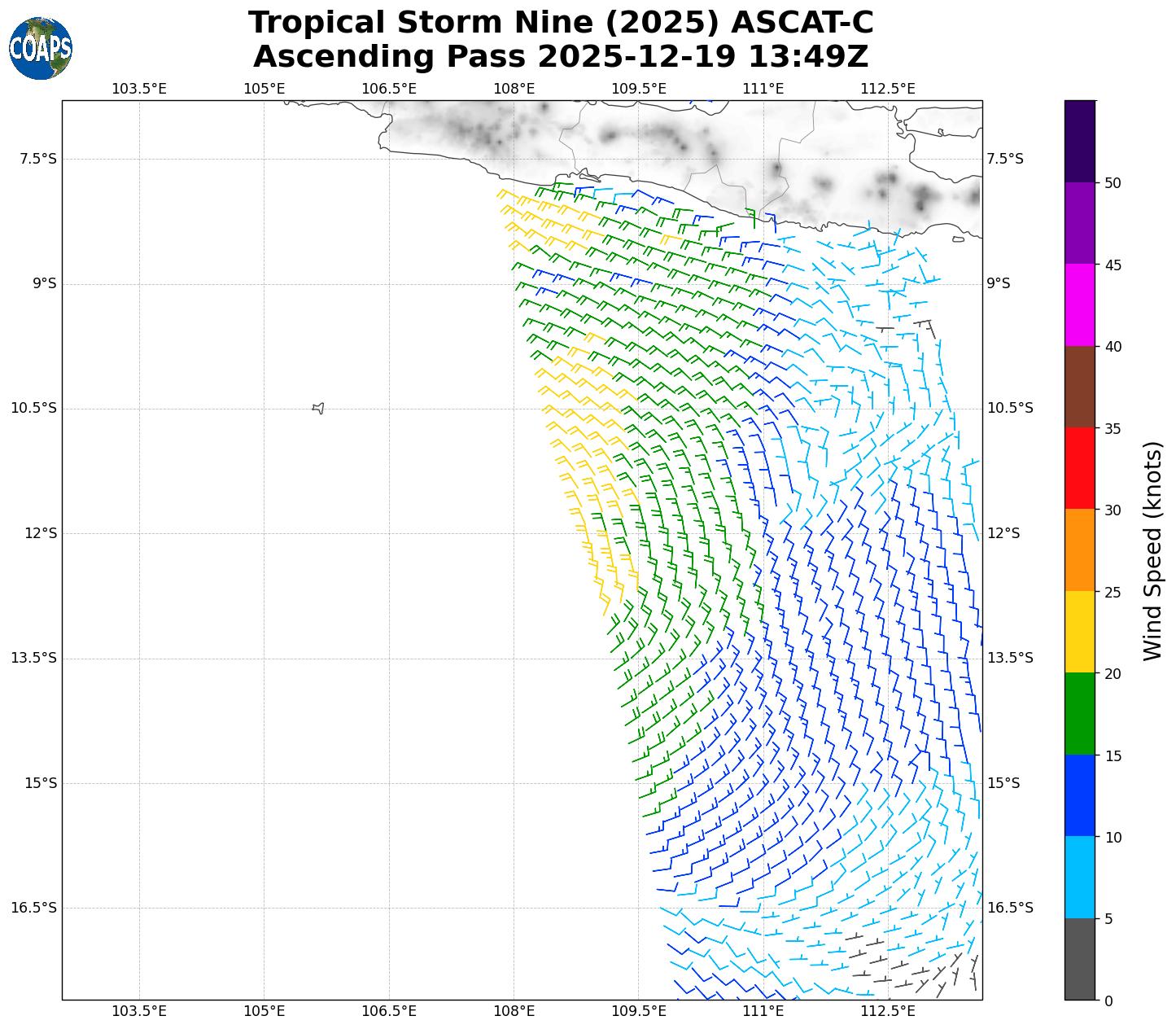Click the yellow 20–25 knots colorbar band
Screen dimensions: 1176x1029
point(1080,632)
